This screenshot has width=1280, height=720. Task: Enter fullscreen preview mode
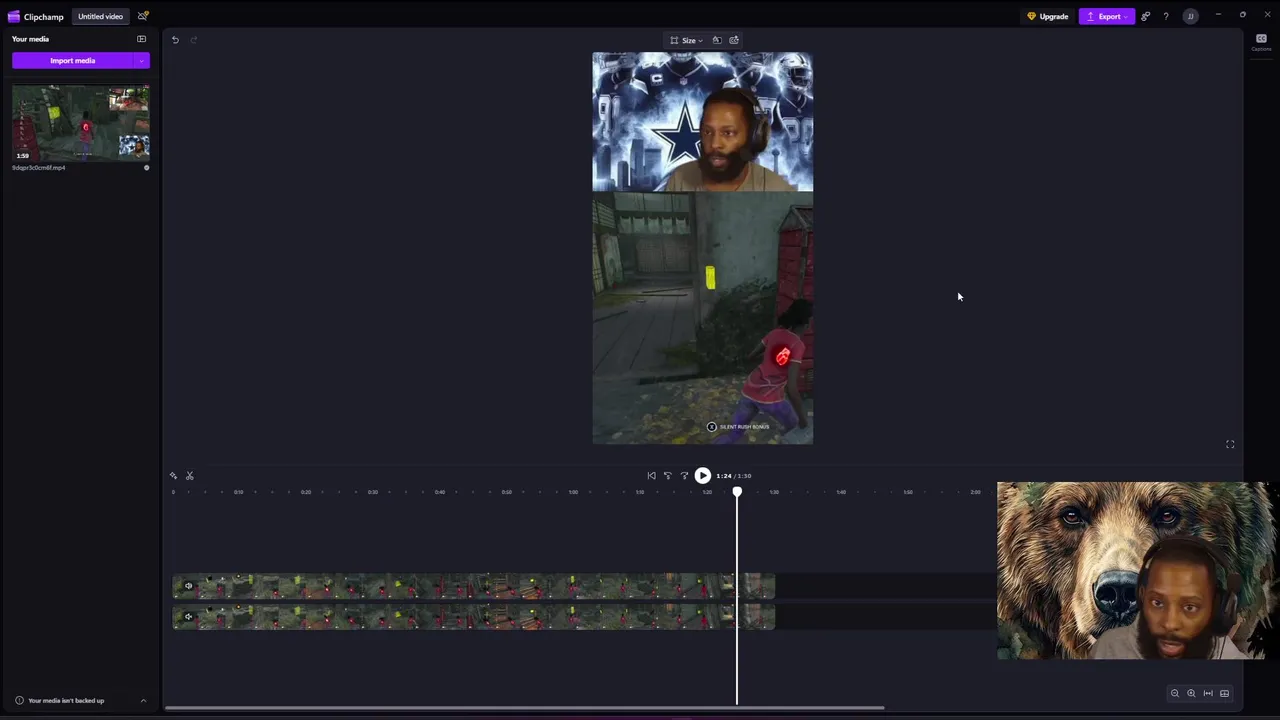pos(1230,444)
